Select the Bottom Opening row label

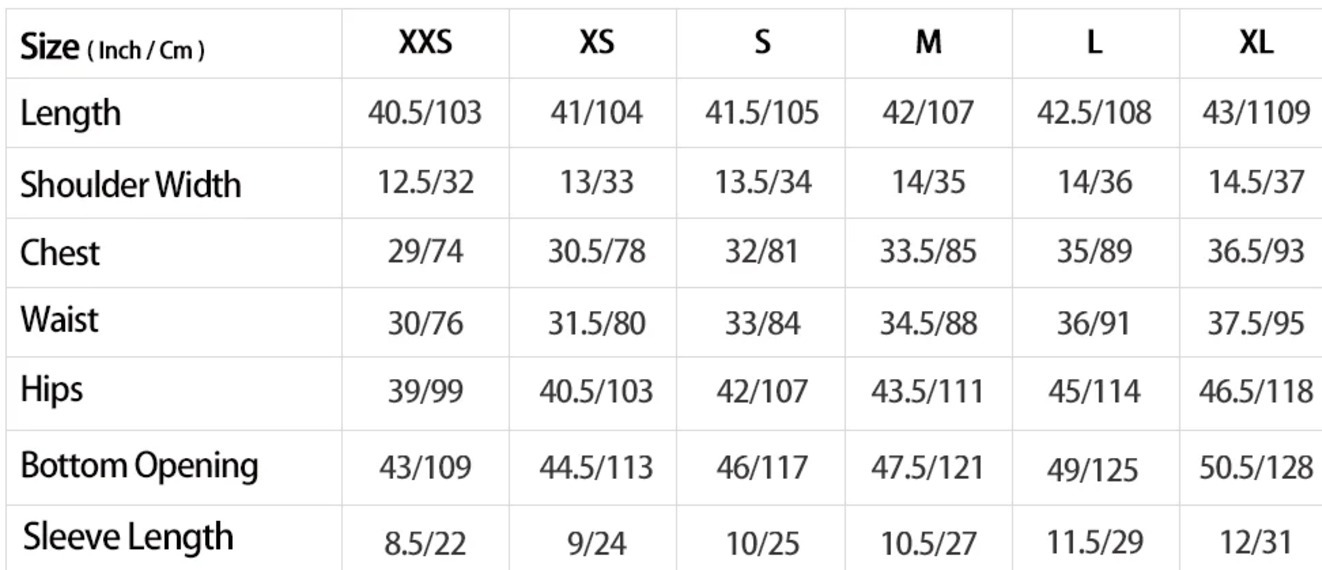click(x=140, y=465)
